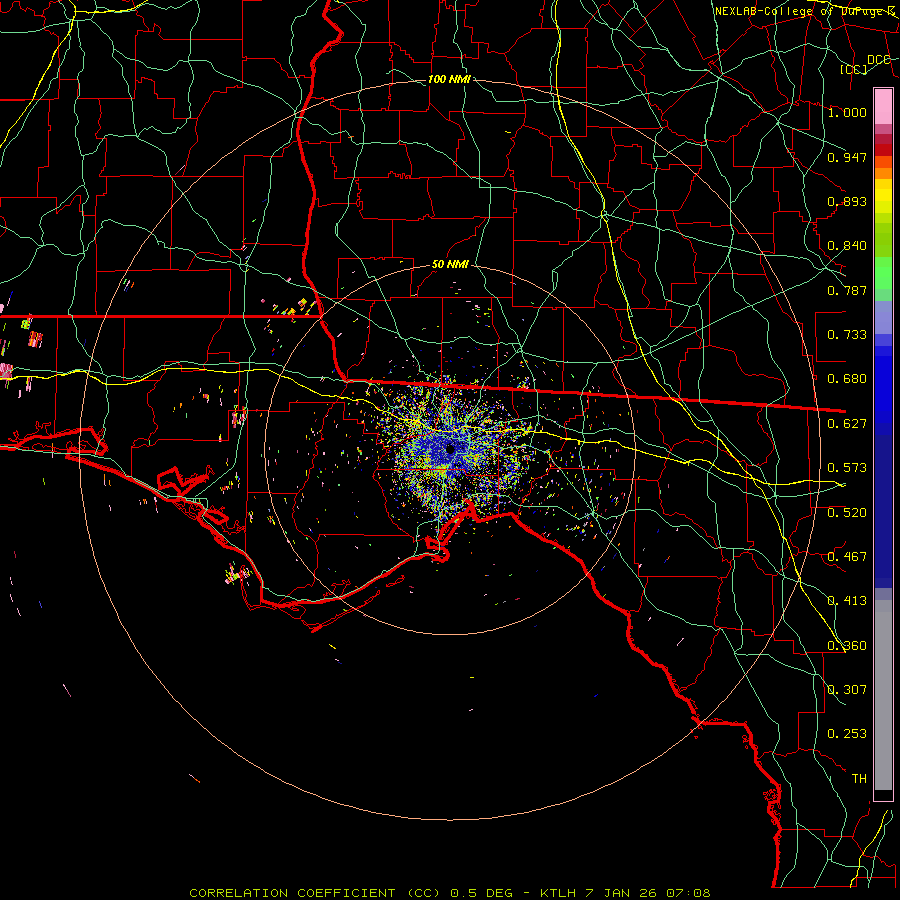Click the 0.573 color scale value
900x900 pixels.
(847, 468)
